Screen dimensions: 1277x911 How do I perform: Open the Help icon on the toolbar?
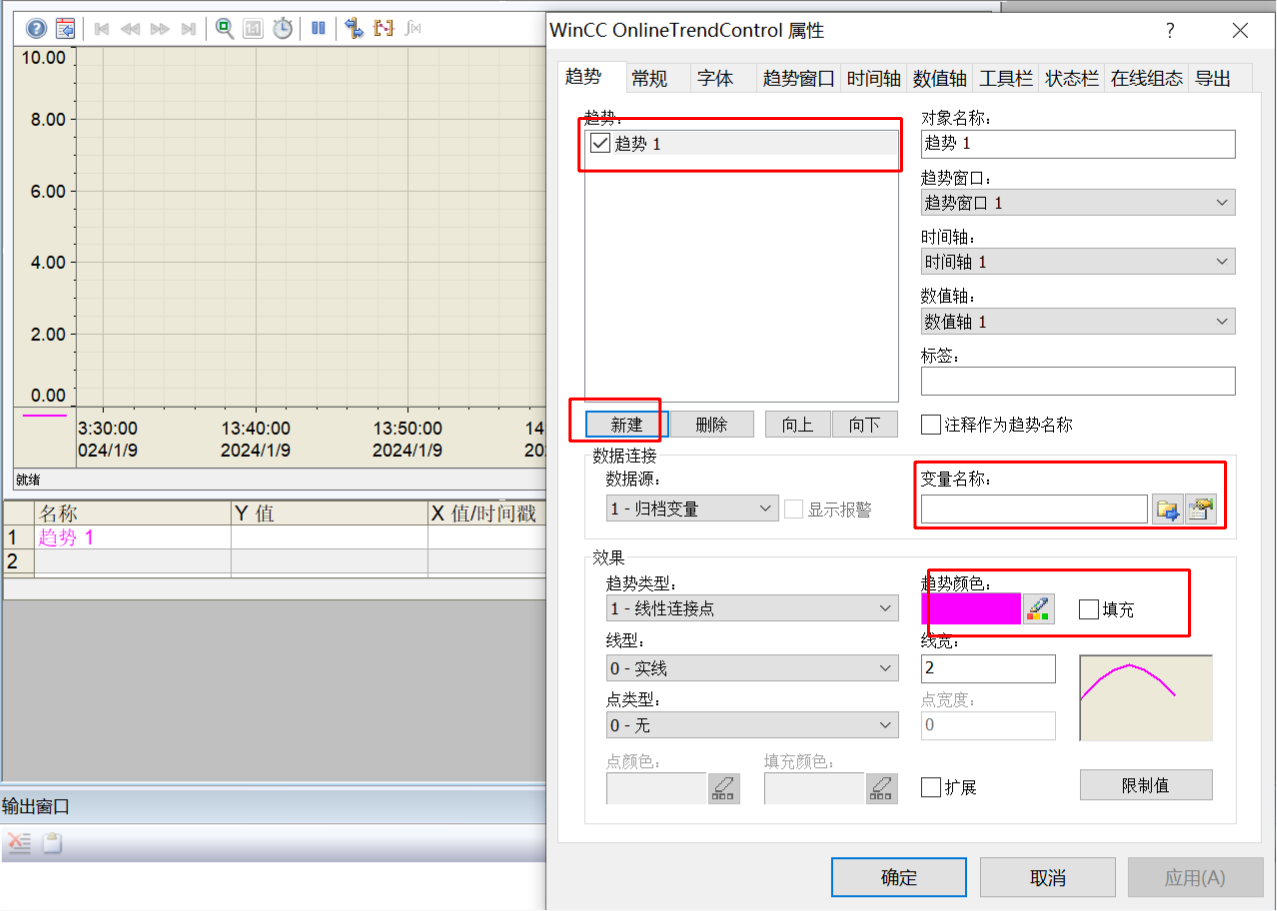37,28
